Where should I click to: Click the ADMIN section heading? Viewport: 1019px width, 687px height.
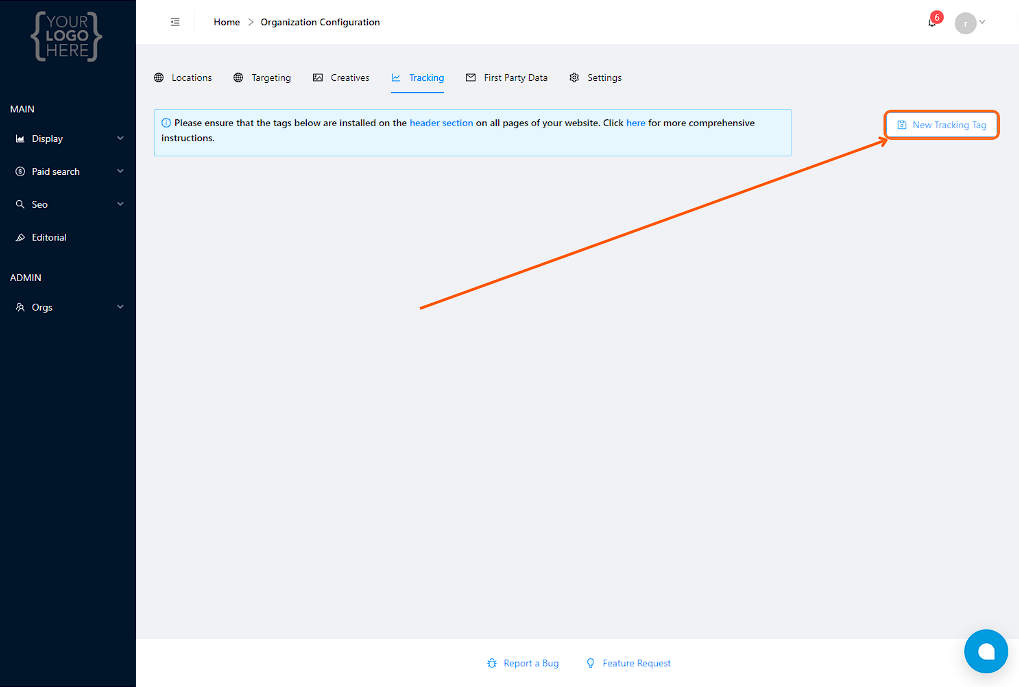click(x=26, y=278)
